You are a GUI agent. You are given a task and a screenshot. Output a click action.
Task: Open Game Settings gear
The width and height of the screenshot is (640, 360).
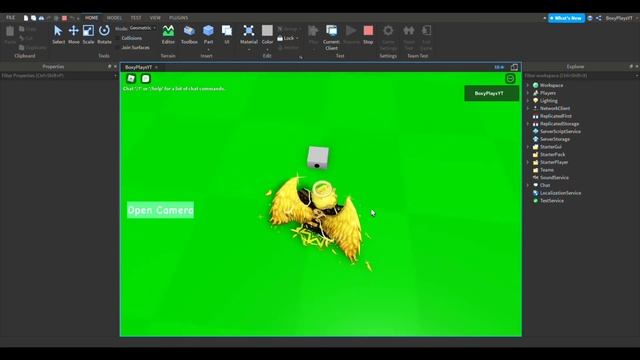[388, 31]
